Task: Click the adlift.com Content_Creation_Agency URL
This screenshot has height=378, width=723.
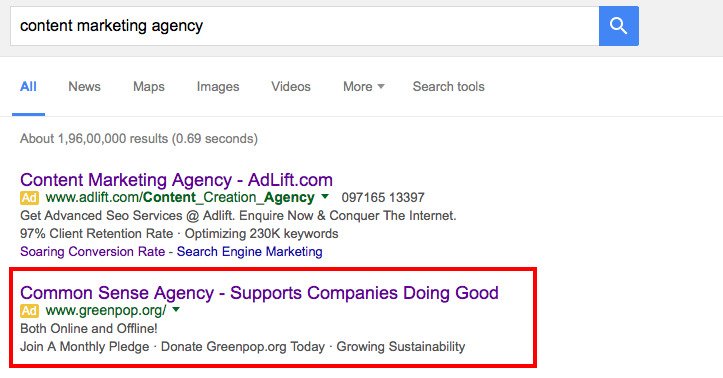Action: [x=180, y=197]
